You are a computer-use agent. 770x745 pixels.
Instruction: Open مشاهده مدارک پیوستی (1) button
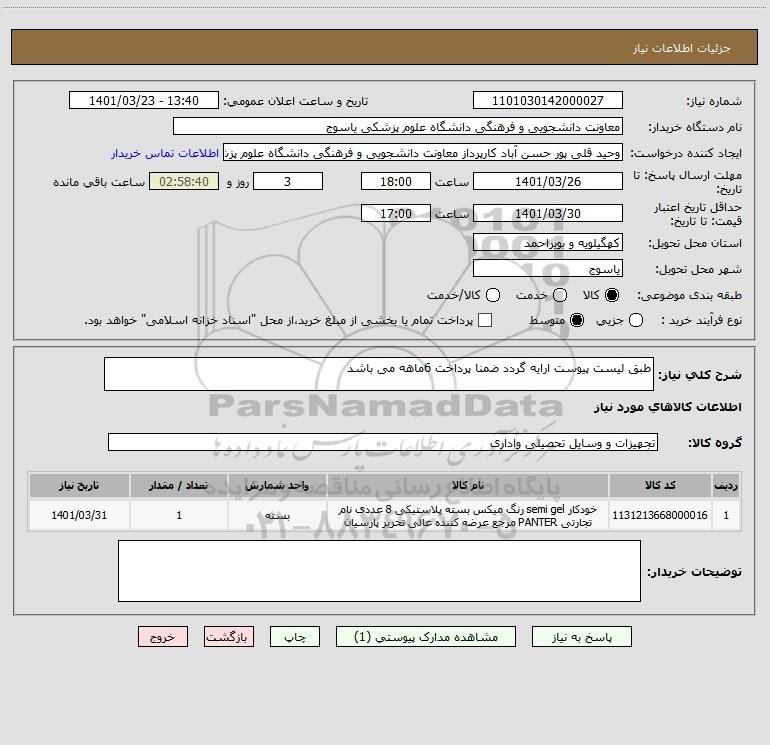[426, 637]
